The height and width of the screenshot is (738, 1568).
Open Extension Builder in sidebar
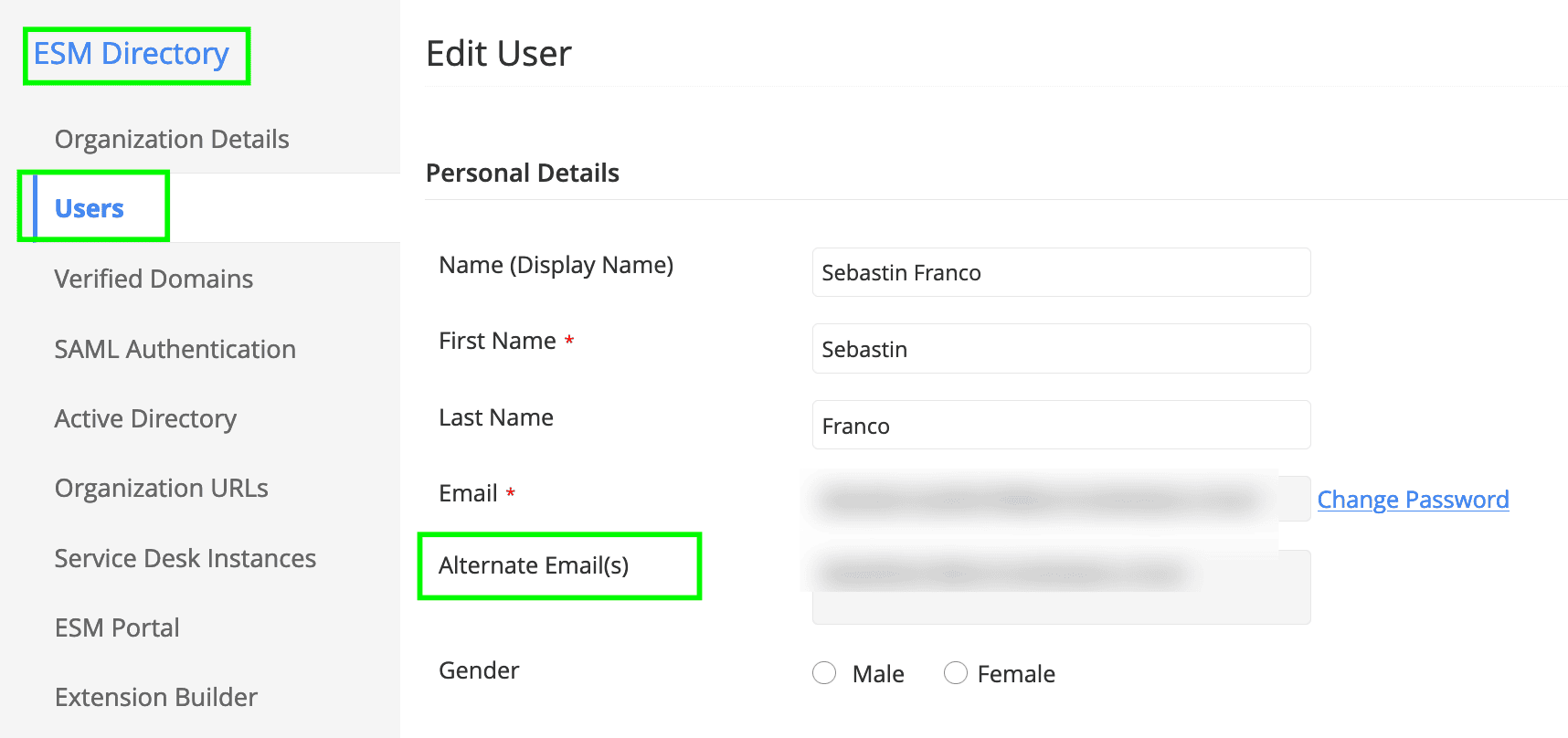pos(156,697)
